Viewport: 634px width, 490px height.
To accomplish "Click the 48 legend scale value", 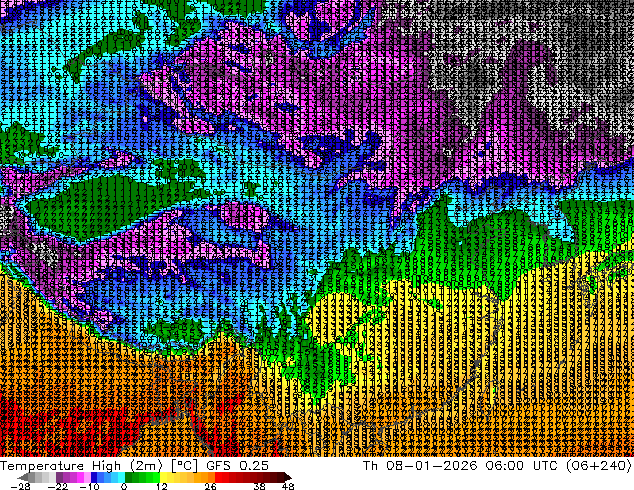I will (288, 486).
